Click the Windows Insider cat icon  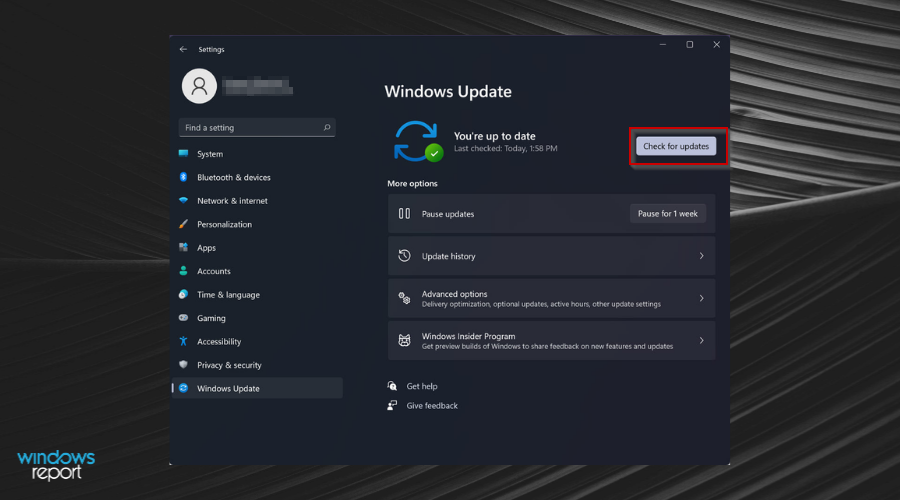(x=405, y=340)
